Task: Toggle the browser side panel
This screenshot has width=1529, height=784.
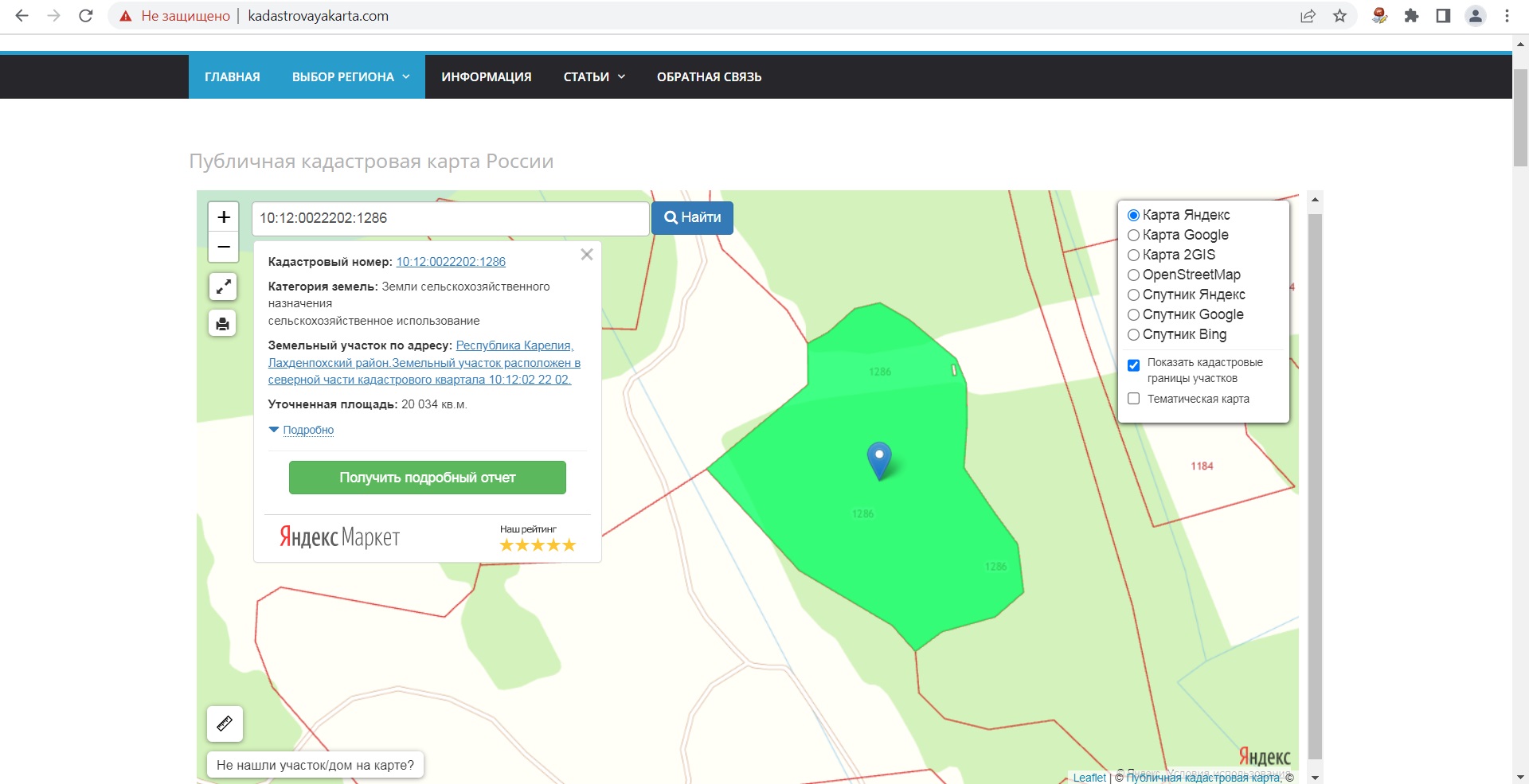Action: pyautogui.click(x=1443, y=16)
